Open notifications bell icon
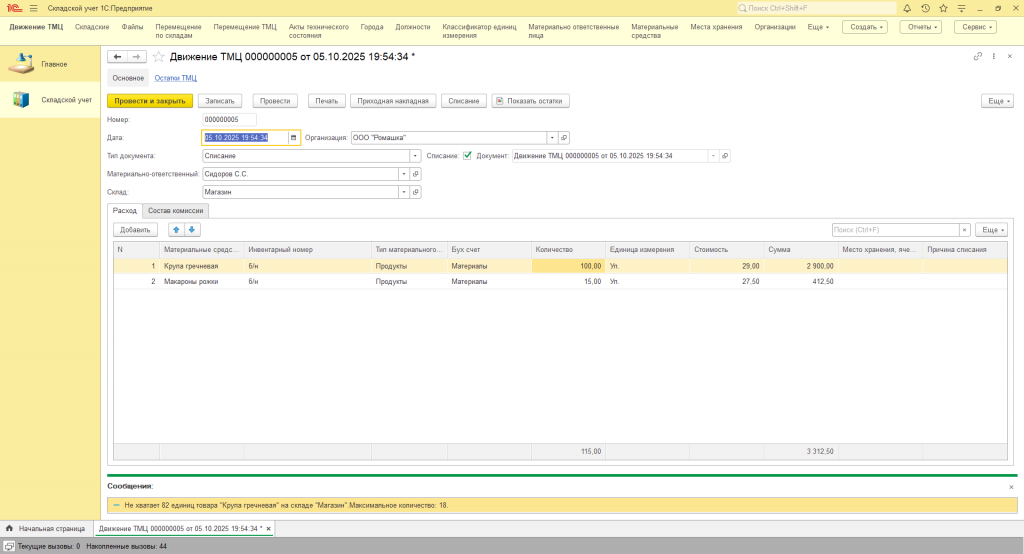 [x=907, y=8]
